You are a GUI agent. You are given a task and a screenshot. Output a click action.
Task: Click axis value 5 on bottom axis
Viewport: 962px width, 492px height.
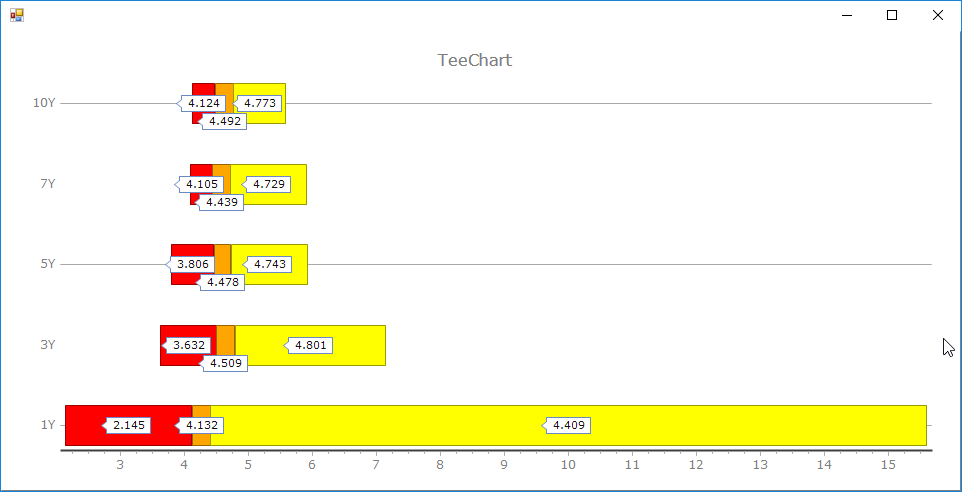(x=248, y=465)
